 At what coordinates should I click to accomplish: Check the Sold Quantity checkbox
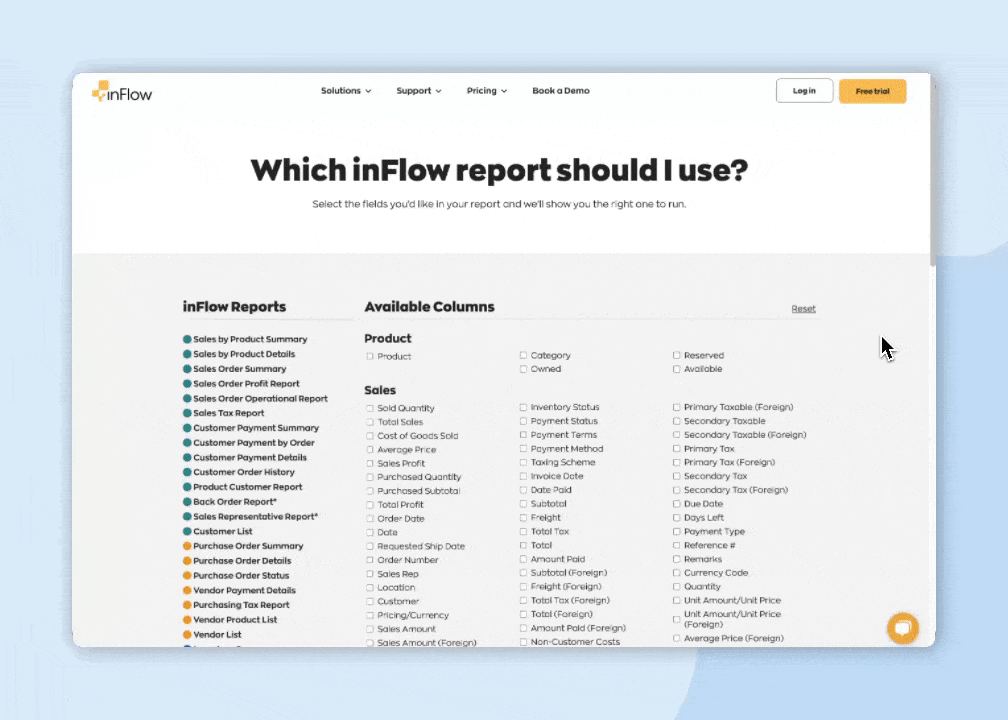pyautogui.click(x=370, y=407)
